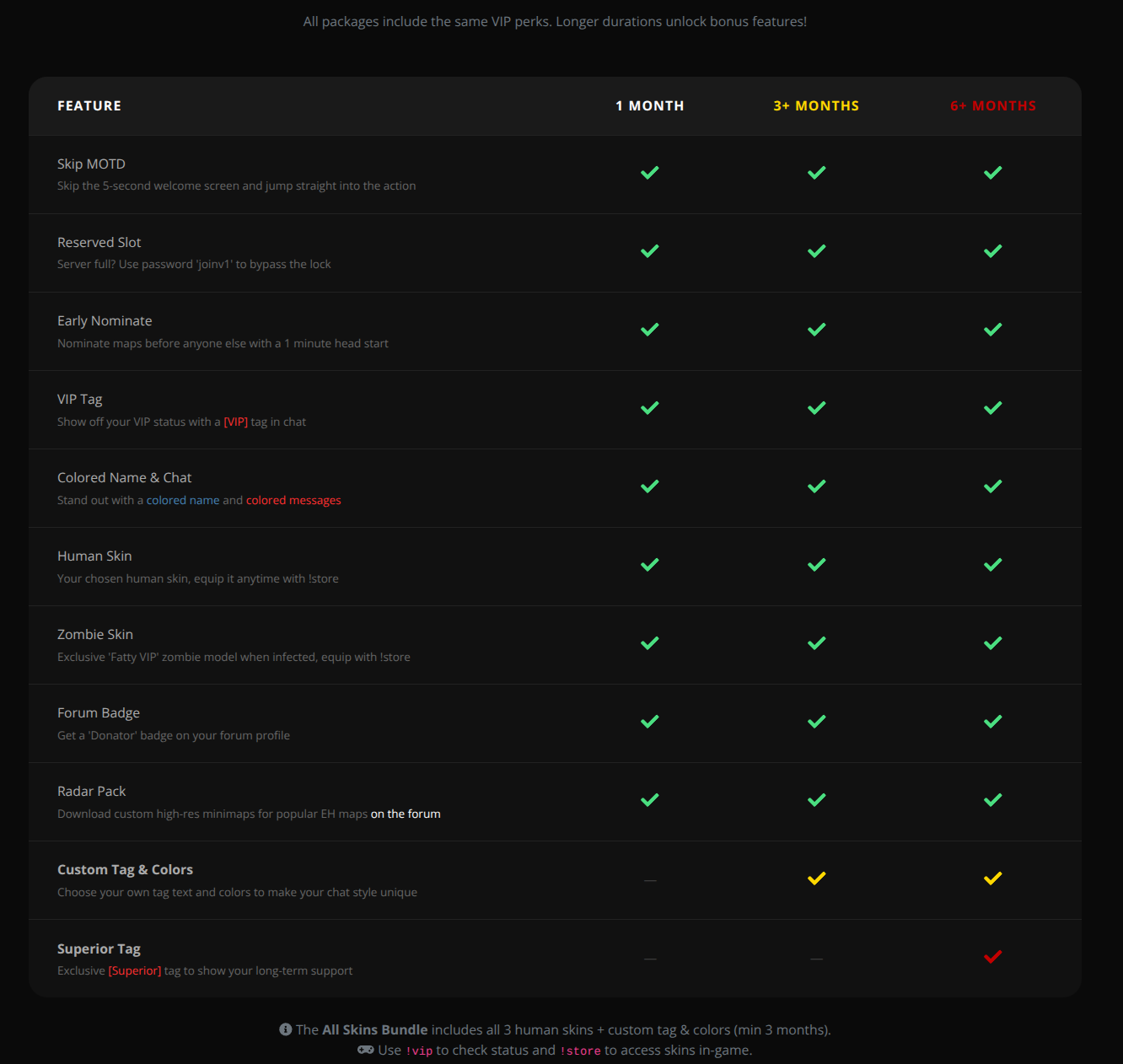This screenshot has height=1064, width=1123.
Task: Click the red [Superior] tag text
Action: pos(135,970)
